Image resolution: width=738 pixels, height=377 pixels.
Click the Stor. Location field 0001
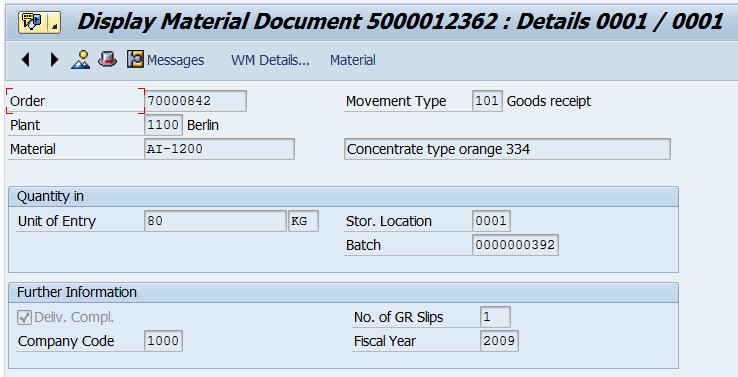pos(491,221)
